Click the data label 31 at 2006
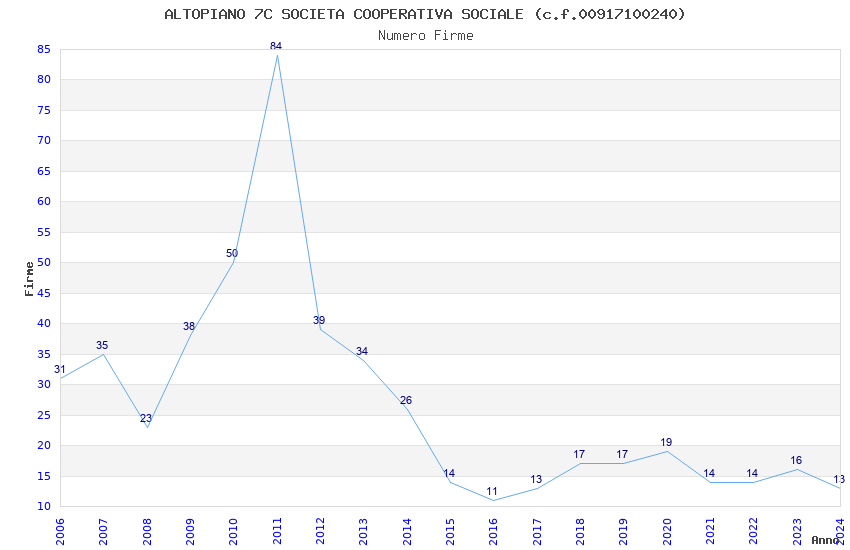Screen dimensions: 850x550 (60, 370)
